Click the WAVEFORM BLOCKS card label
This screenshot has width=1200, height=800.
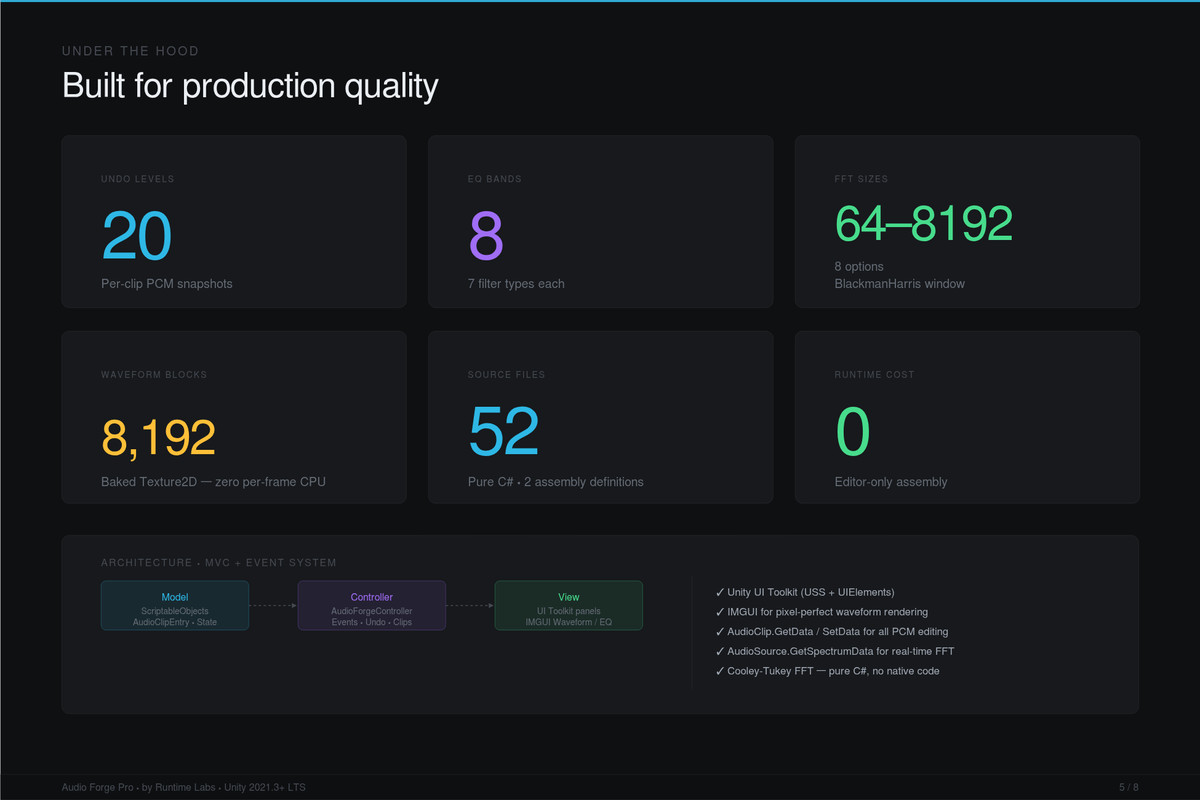click(154, 375)
